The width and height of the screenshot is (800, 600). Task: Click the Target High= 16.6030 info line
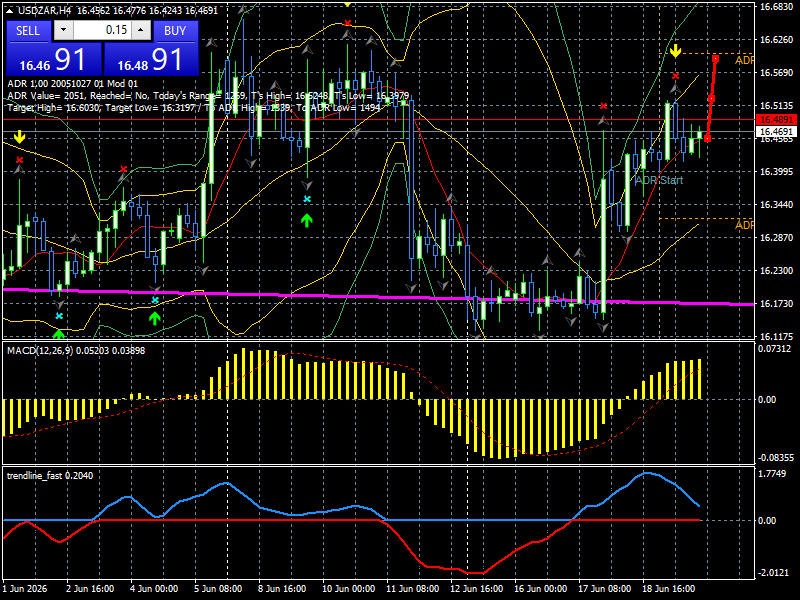point(194,108)
